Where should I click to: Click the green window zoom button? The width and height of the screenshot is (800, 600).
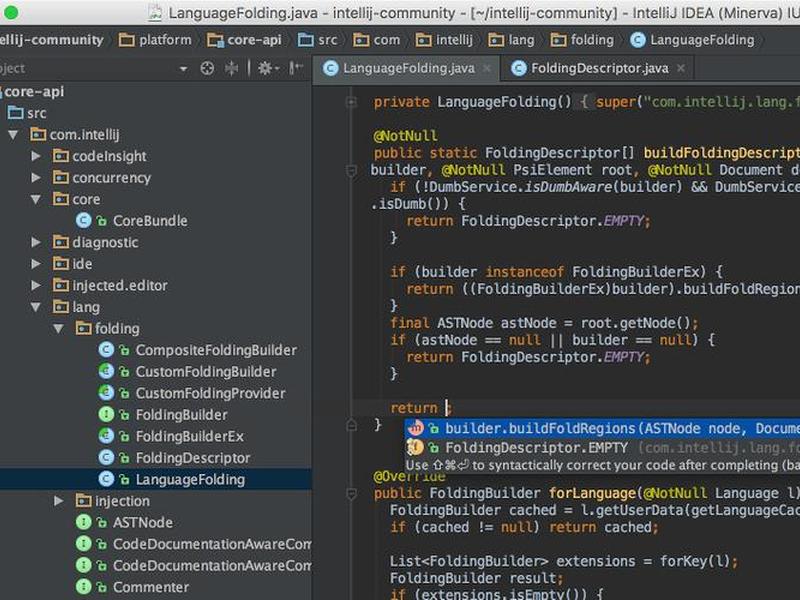[10, 12]
